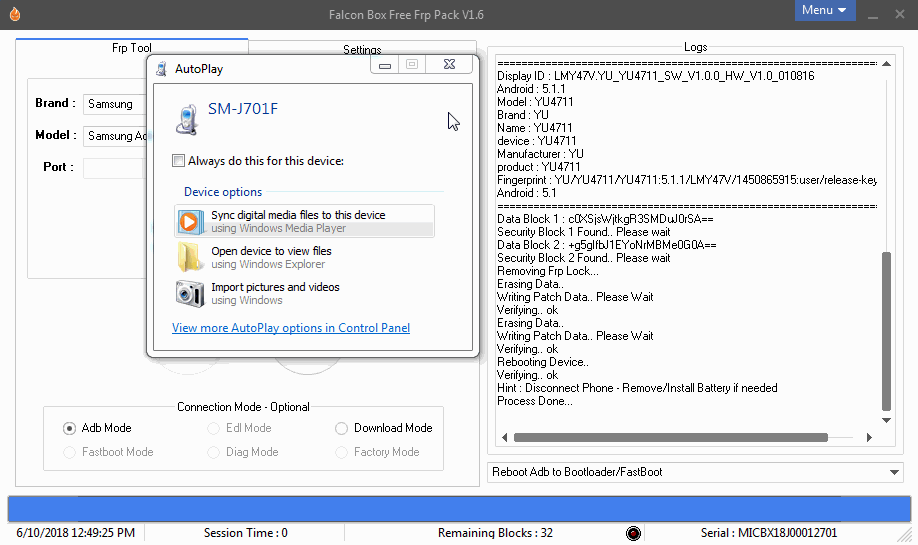Screen dimensions: 918x545
Task: Click the SM-J701F phone device icon
Action: point(187,119)
